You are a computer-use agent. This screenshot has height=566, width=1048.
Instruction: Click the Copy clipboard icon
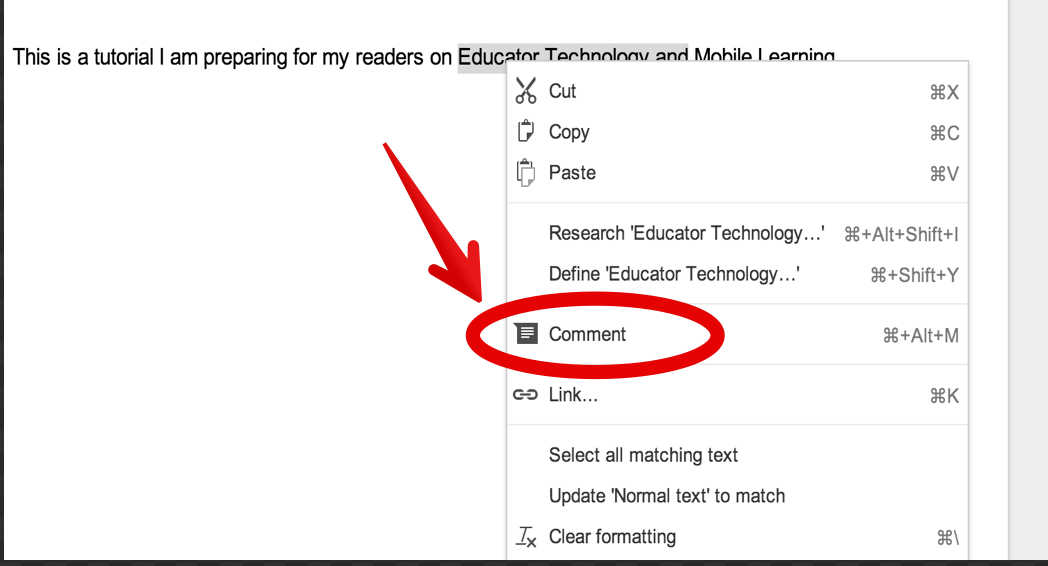(x=526, y=132)
